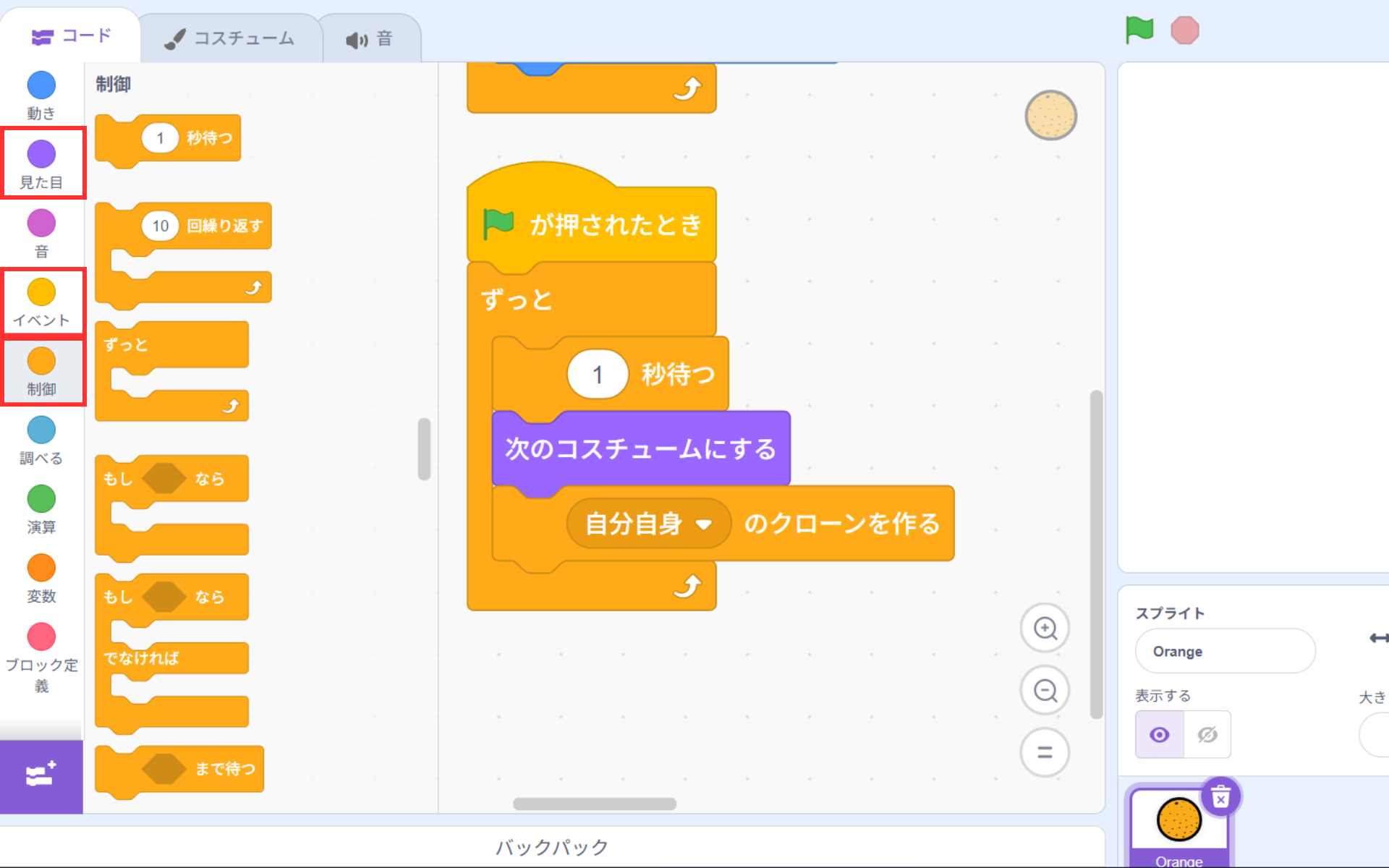This screenshot has width=1389, height=868.
Task: Delete the Orange sprite via trash icon
Action: [1220, 798]
